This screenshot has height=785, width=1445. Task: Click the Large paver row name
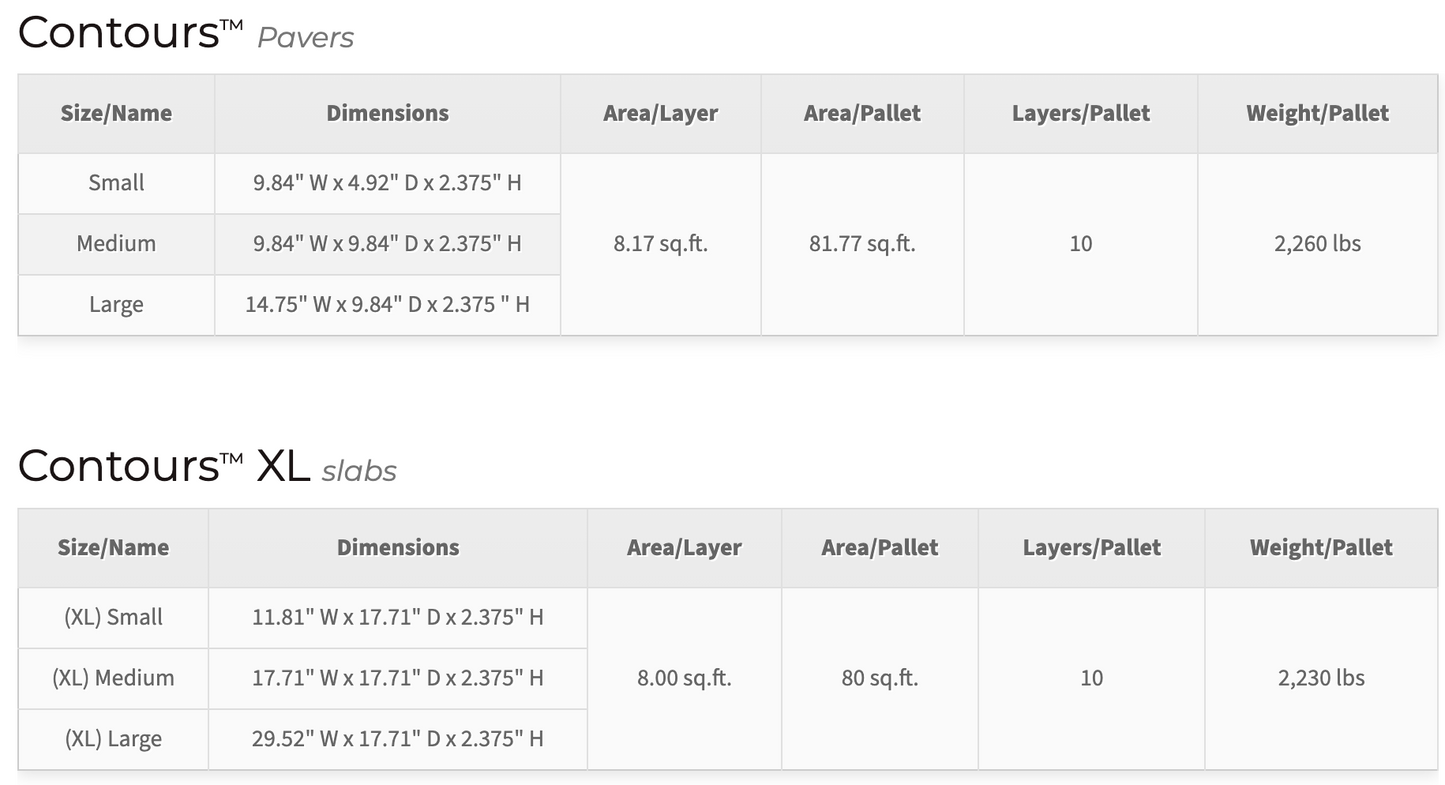[116, 305]
